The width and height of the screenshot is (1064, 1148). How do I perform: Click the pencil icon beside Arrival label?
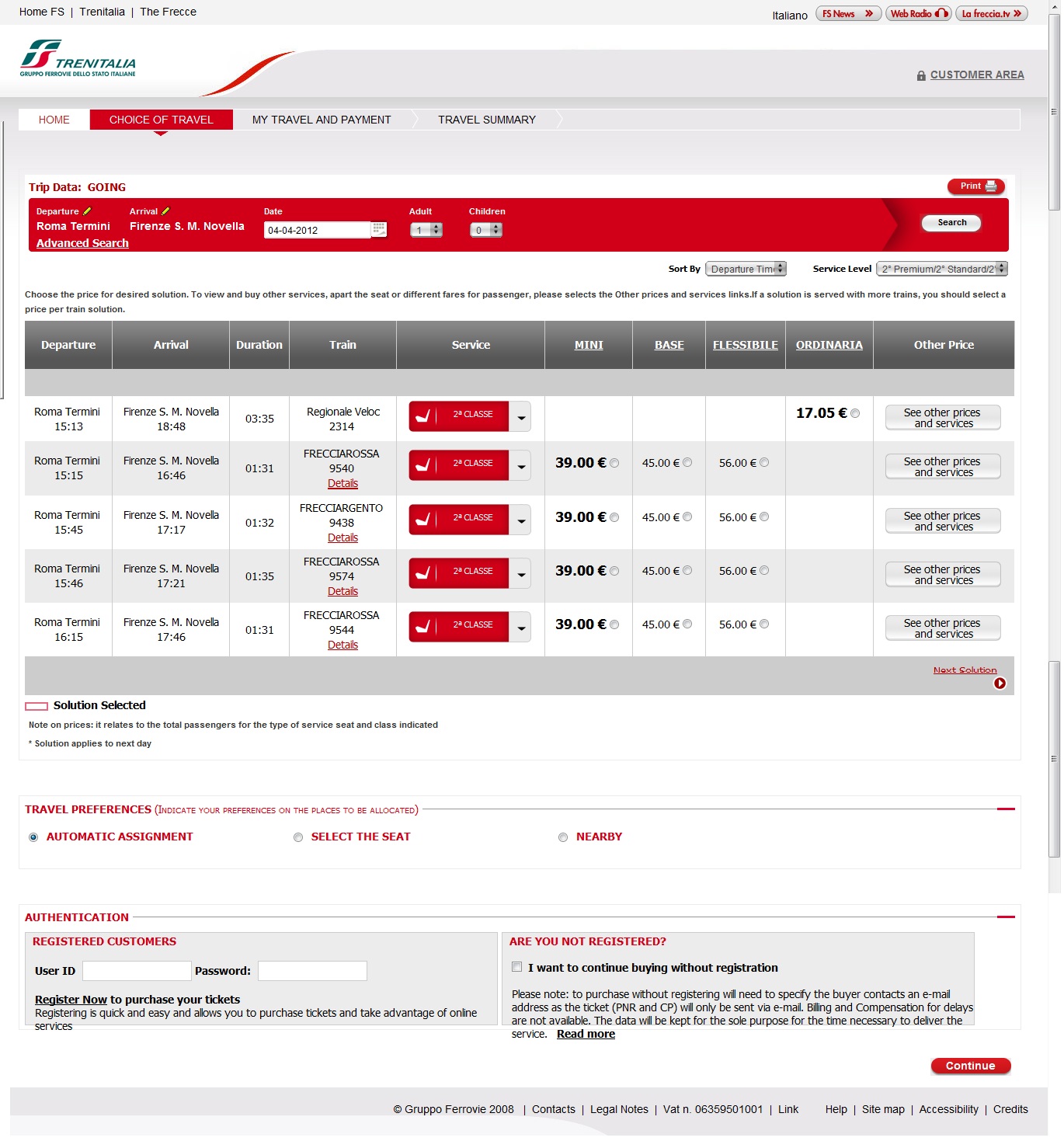[165, 211]
